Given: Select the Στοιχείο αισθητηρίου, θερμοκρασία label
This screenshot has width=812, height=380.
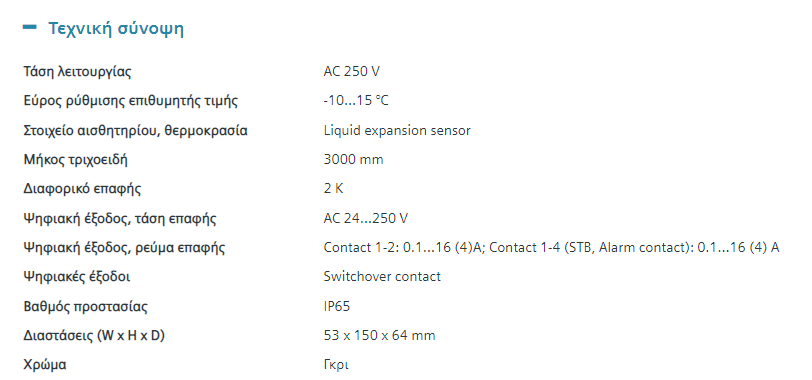Looking at the screenshot, I should pyautogui.click(x=136, y=130).
